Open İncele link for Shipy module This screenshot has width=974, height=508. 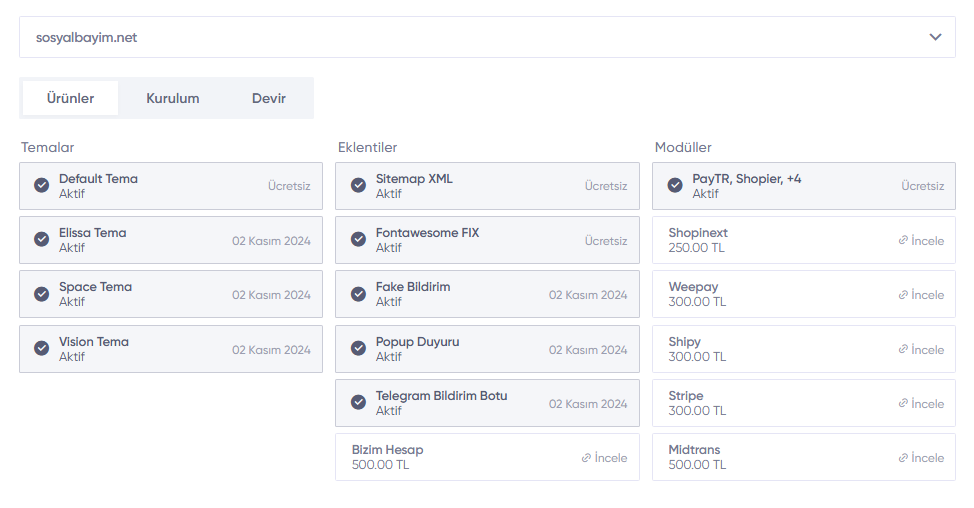coord(921,350)
